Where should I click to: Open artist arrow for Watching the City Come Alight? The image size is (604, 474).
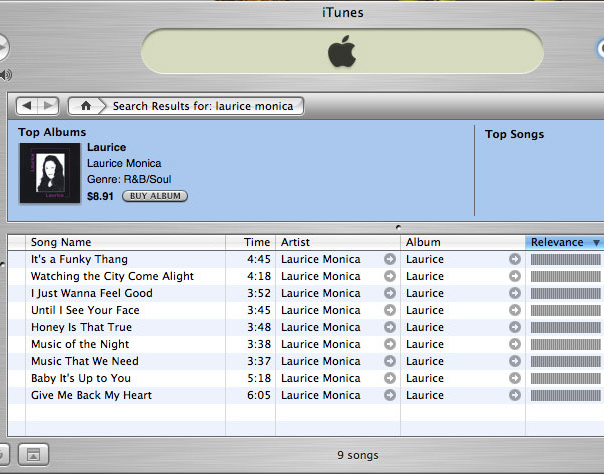pos(390,276)
